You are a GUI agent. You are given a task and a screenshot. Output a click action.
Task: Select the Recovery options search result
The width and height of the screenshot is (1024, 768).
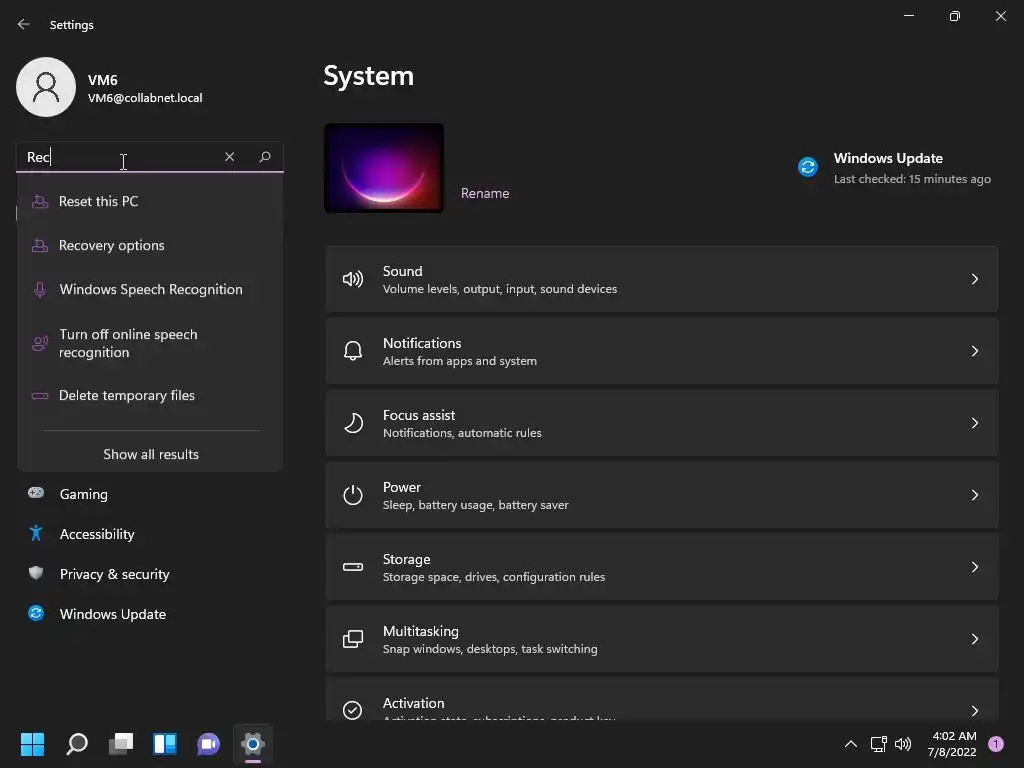(150, 246)
